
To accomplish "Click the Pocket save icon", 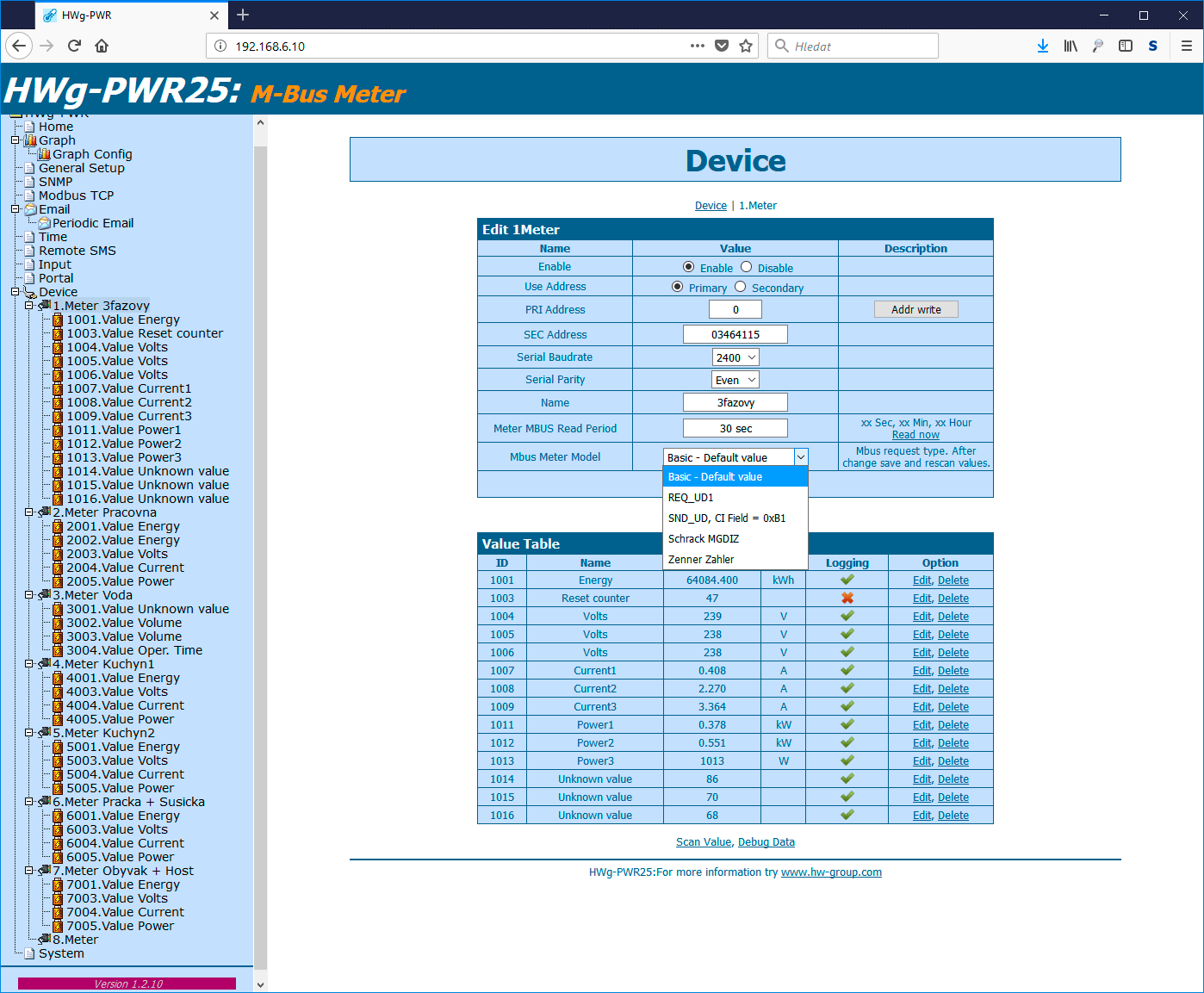I will 722,46.
